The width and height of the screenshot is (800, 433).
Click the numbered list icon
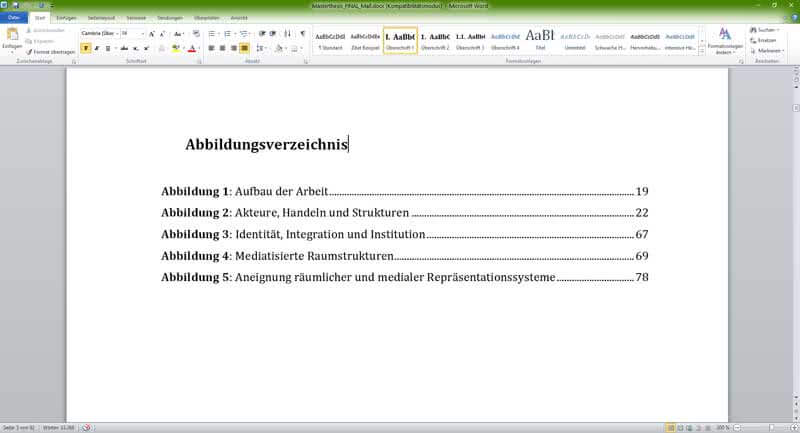point(227,34)
